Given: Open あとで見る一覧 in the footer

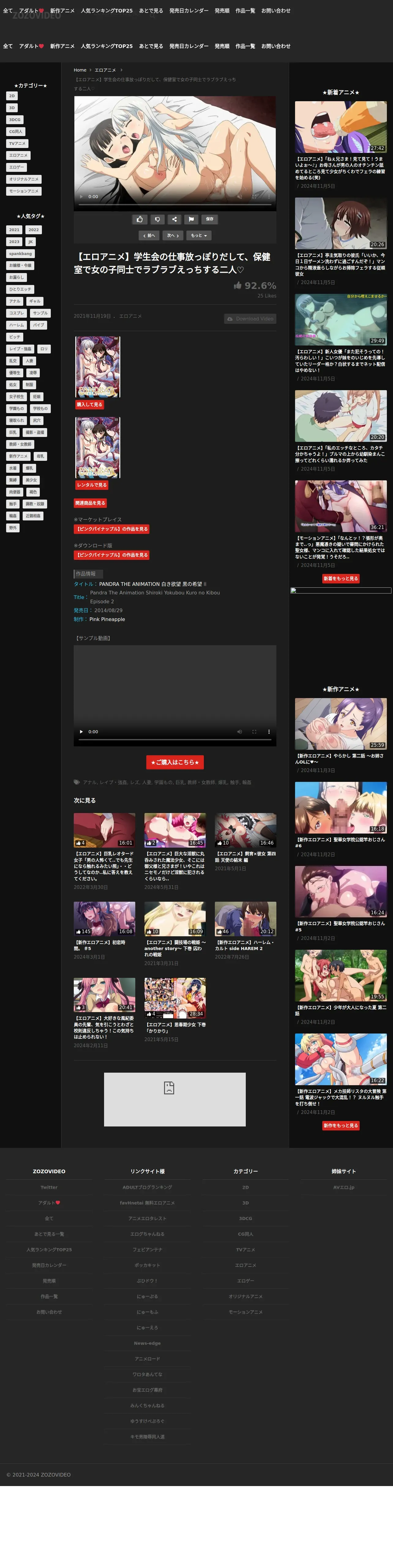Looking at the screenshot, I should click(x=49, y=1234).
